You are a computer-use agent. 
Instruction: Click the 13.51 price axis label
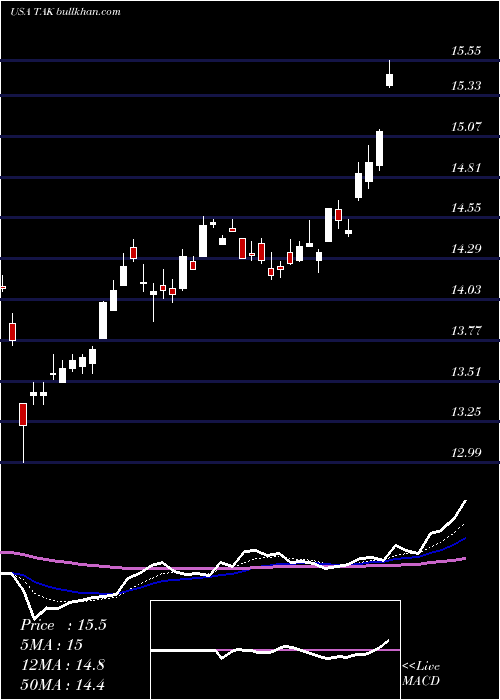(x=466, y=371)
